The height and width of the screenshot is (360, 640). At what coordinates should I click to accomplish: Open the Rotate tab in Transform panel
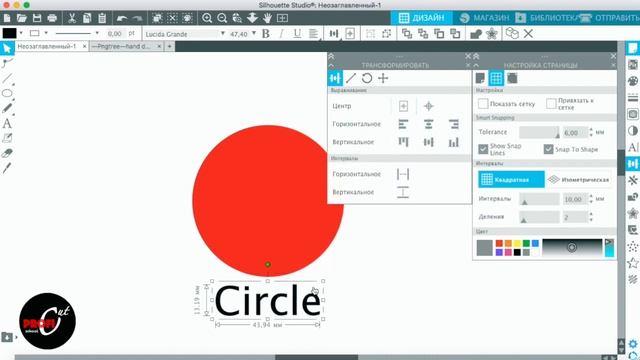point(367,78)
